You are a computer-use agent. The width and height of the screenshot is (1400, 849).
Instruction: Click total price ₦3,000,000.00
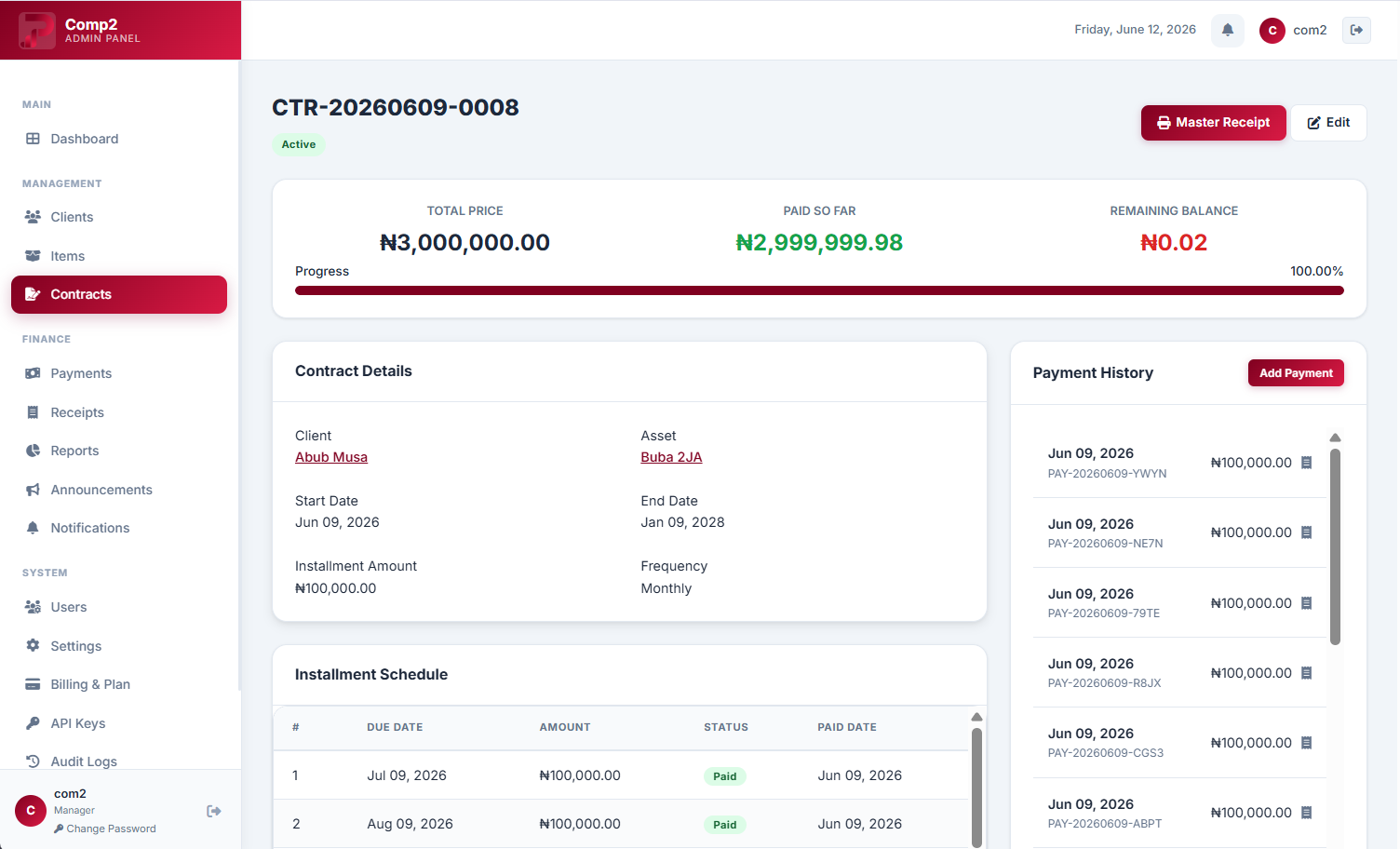464,243
